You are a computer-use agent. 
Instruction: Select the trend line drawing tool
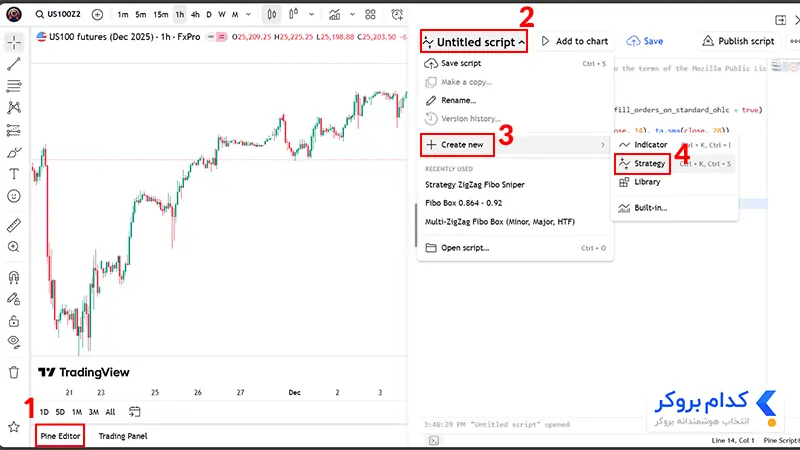click(14, 64)
